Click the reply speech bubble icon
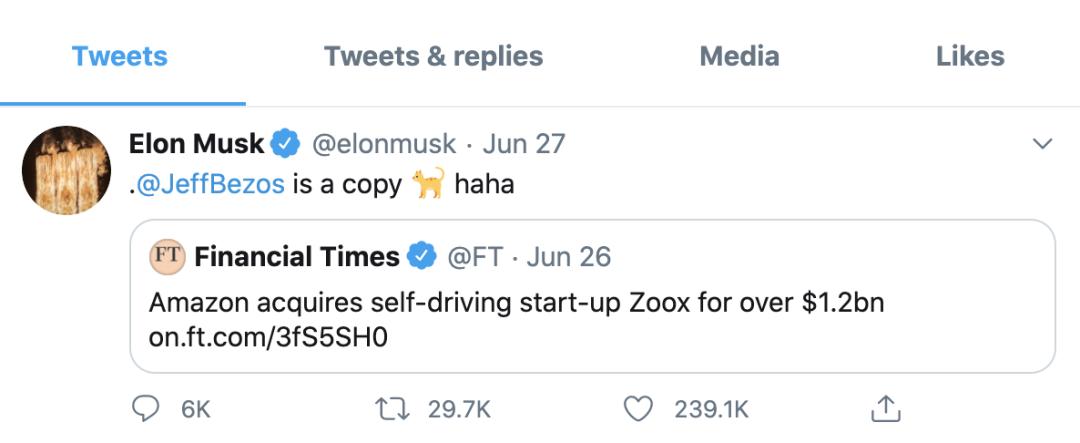The image size is (1080, 443). coord(147,408)
